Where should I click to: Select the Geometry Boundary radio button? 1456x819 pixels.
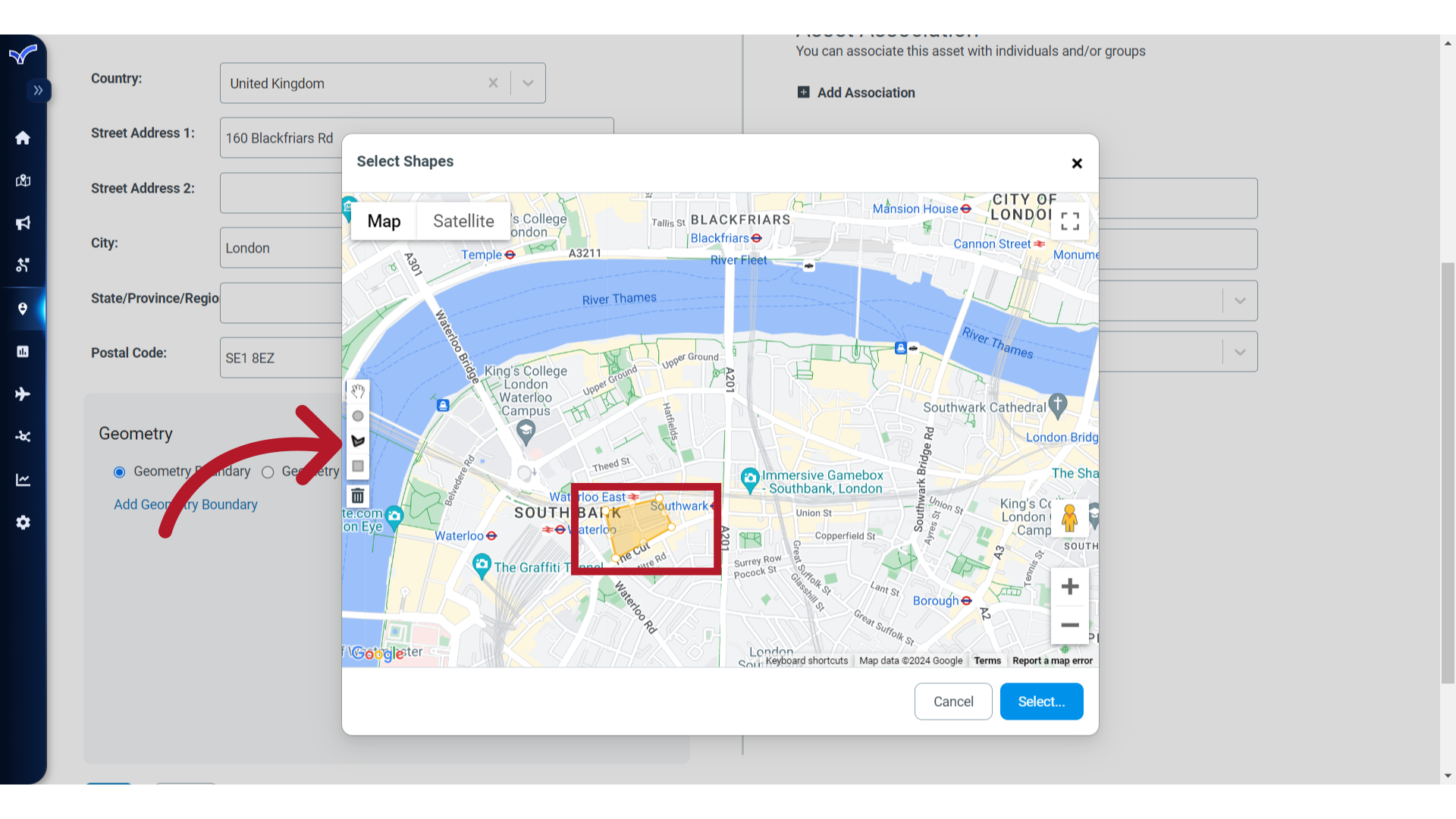point(119,471)
